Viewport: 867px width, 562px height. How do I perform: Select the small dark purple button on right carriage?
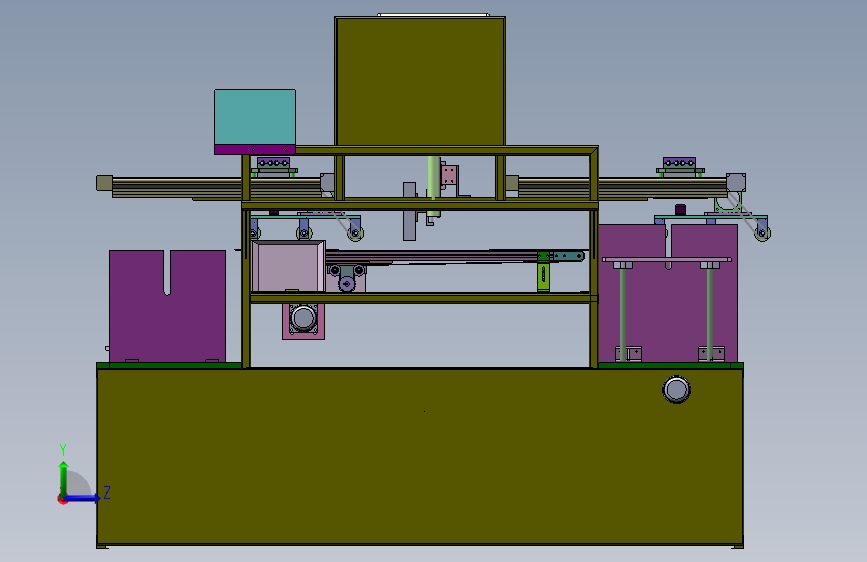pyautogui.click(x=681, y=210)
